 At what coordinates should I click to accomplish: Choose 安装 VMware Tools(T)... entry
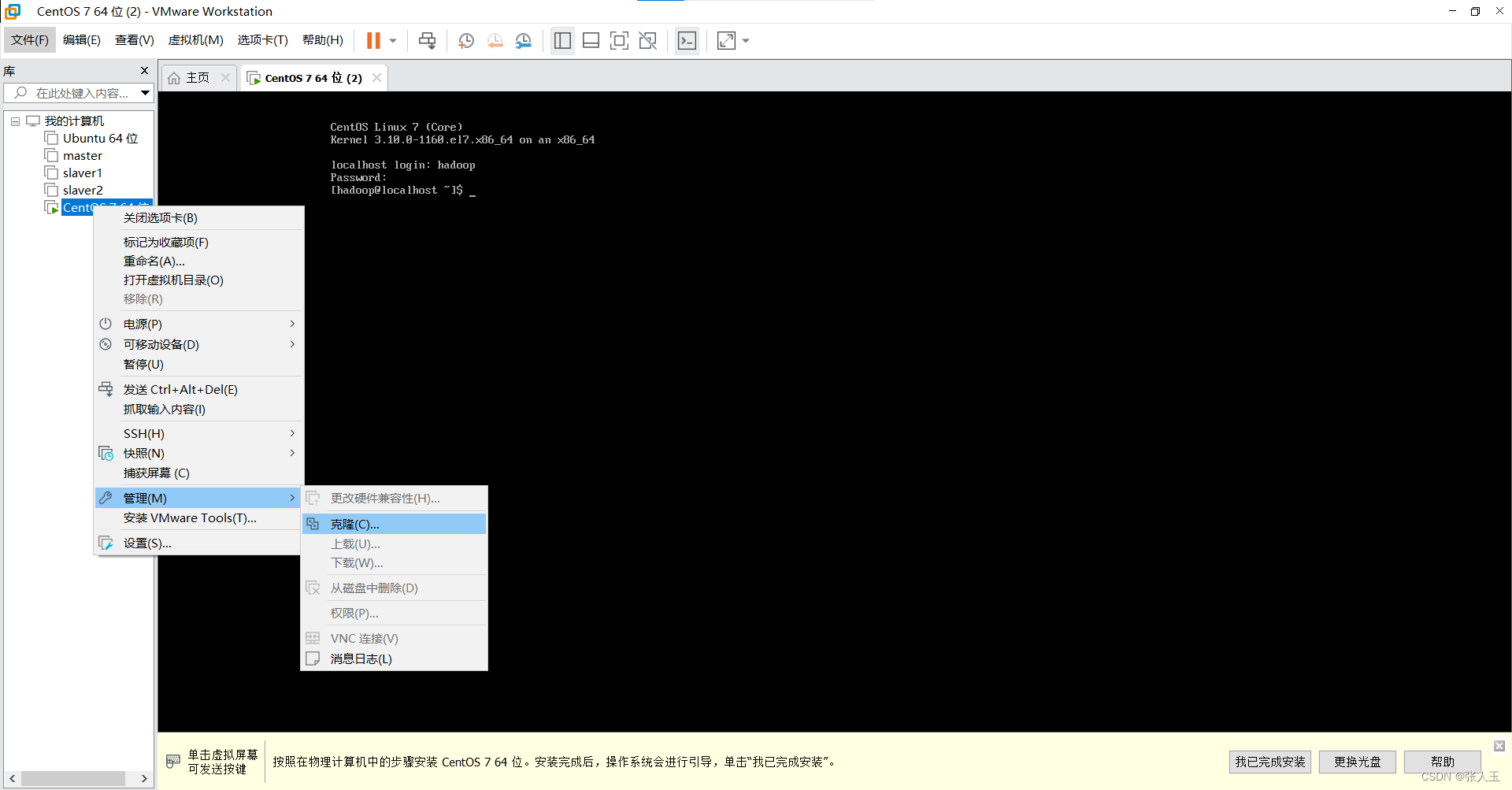tap(198, 517)
